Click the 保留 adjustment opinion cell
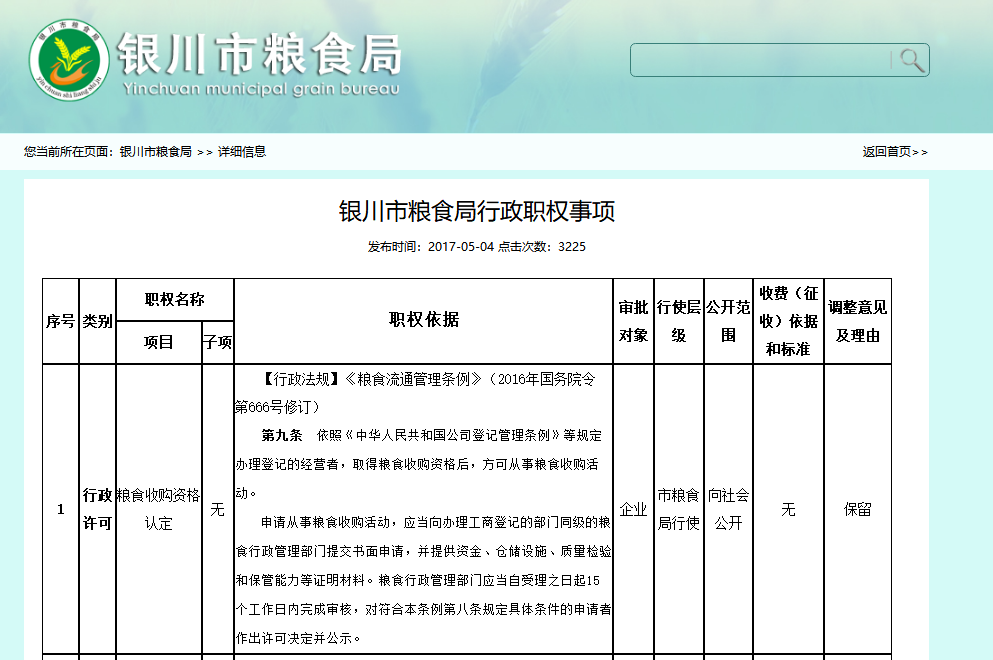 [x=857, y=509]
